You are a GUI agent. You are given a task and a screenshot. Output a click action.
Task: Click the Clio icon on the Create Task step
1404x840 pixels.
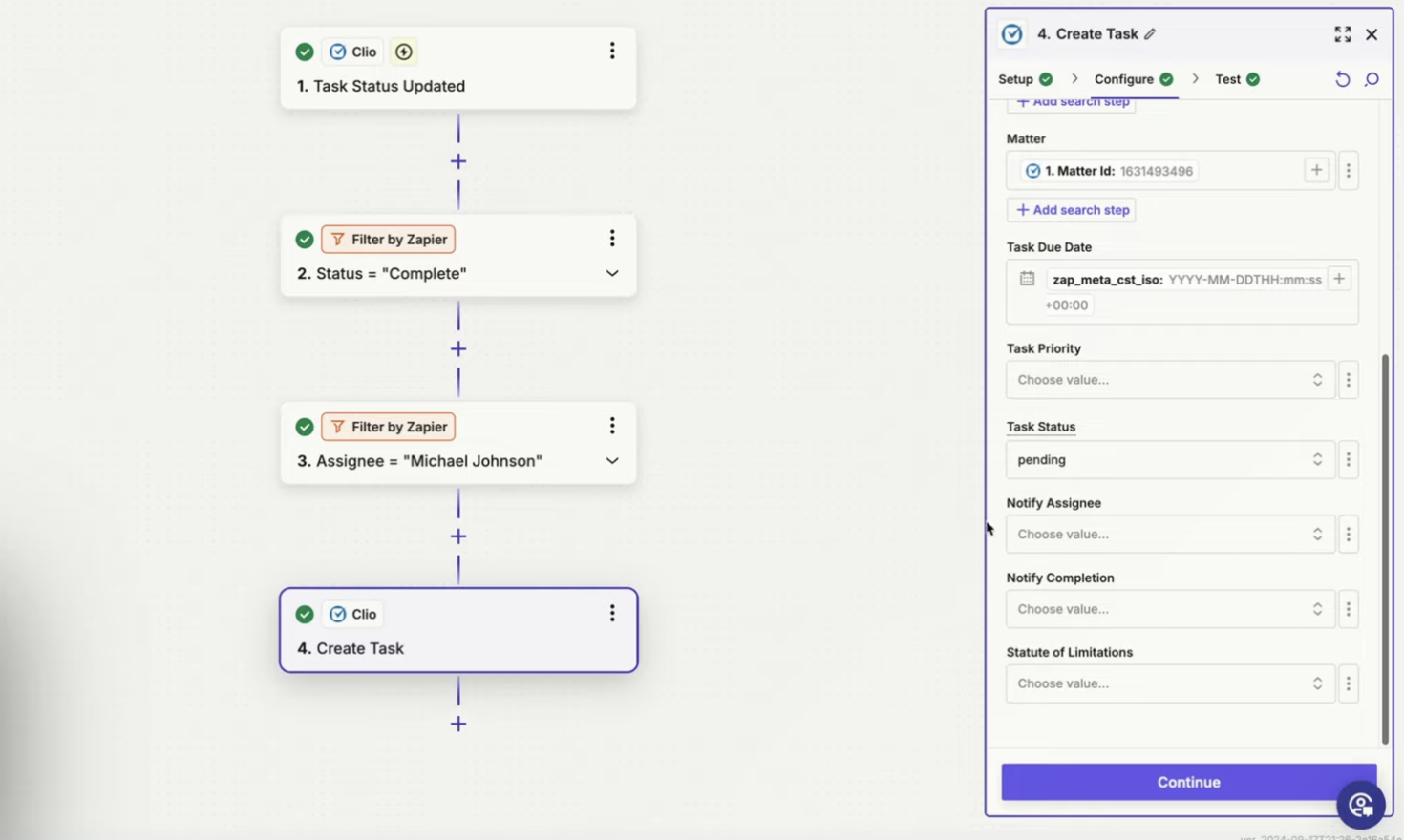[x=338, y=614]
